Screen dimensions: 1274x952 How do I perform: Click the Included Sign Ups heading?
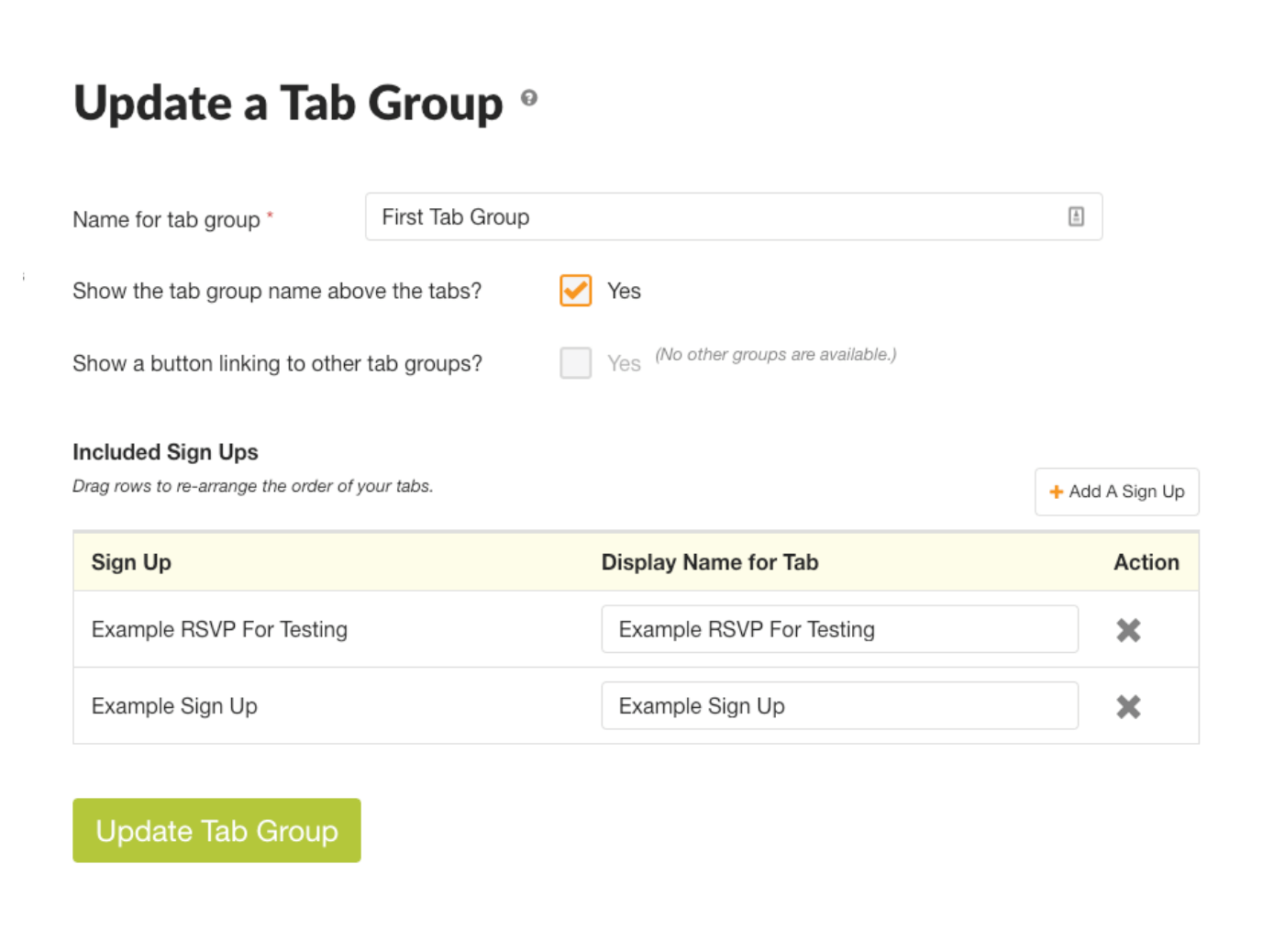coord(165,452)
